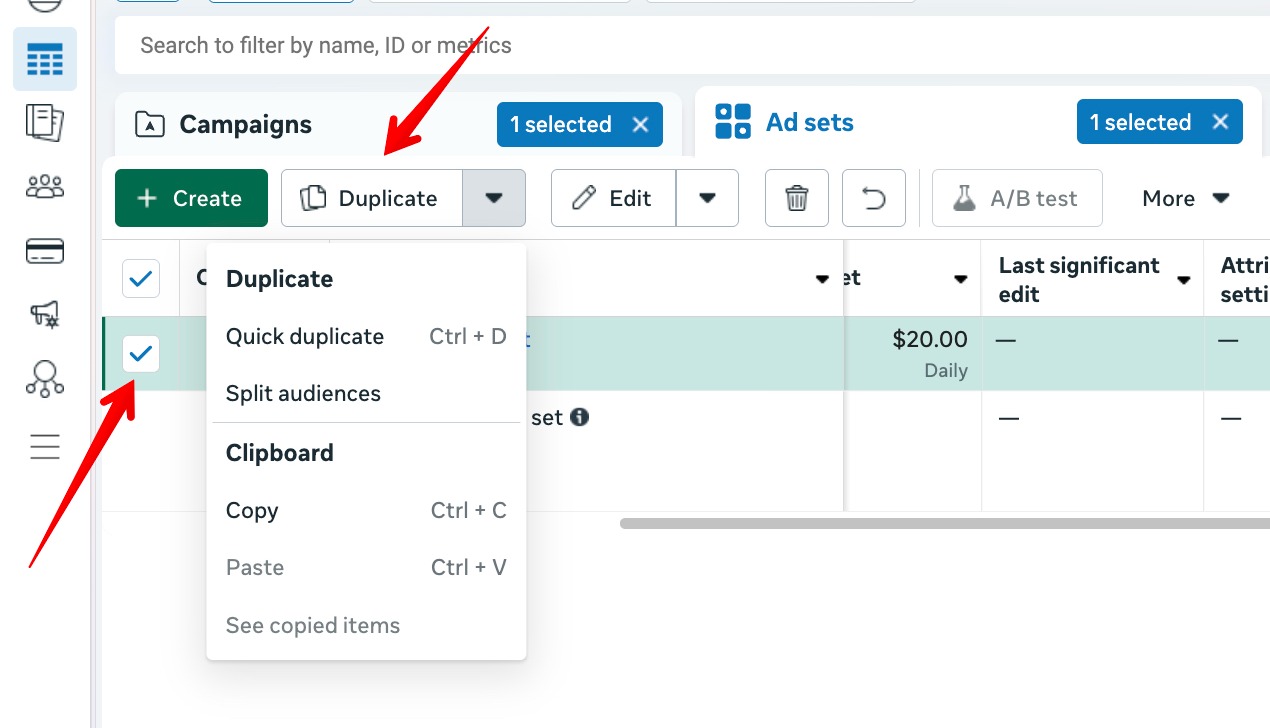Image resolution: width=1270 pixels, height=728 pixels.
Task: Click the trash delete icon
Action: click(x=797, y=198)
